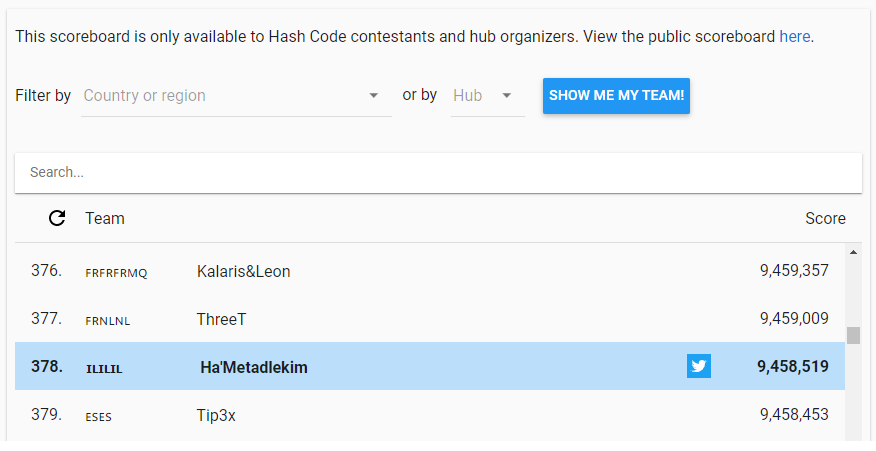Click the Country or region dropdown arrow
Viewport: 876px width, 451px height.
pos(374,96)
